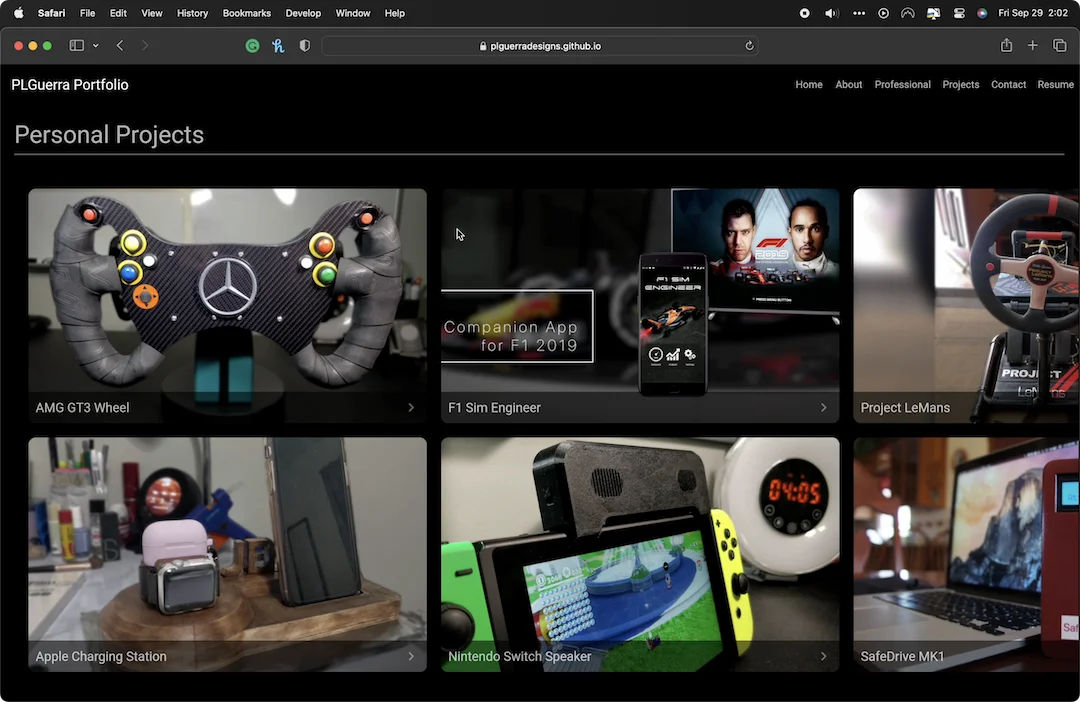Open the Project LeMans card
Viewport: 1080px width, 702px height.
coord(966,305)
